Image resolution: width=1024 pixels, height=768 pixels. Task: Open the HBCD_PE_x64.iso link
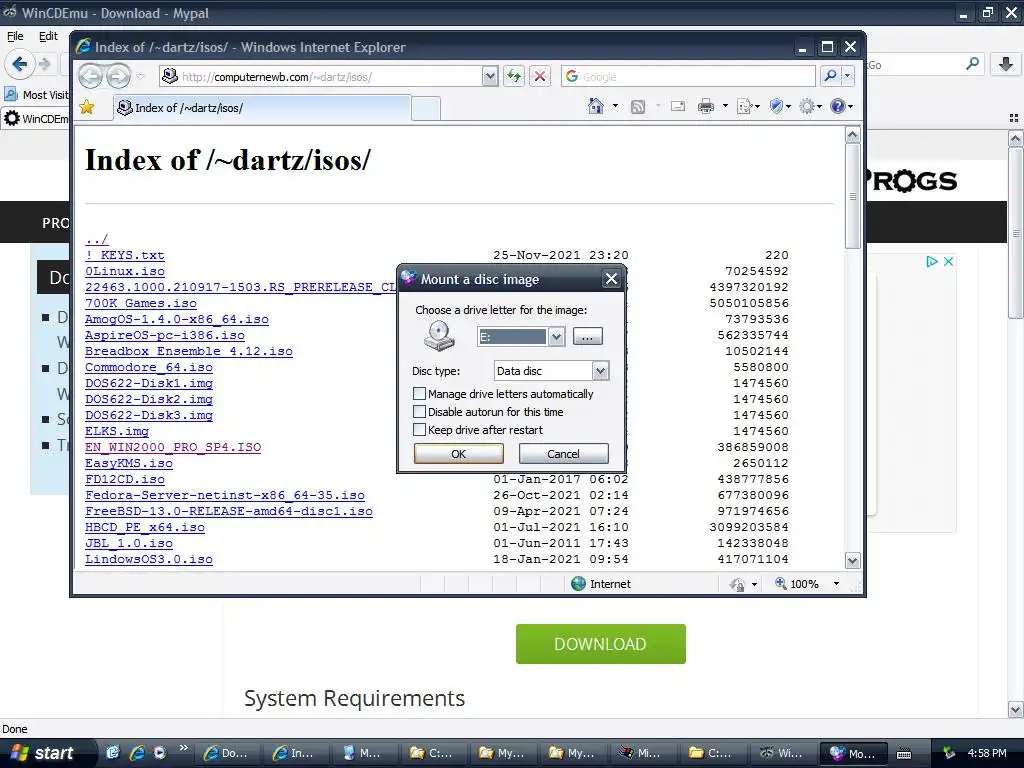(144, 527)
